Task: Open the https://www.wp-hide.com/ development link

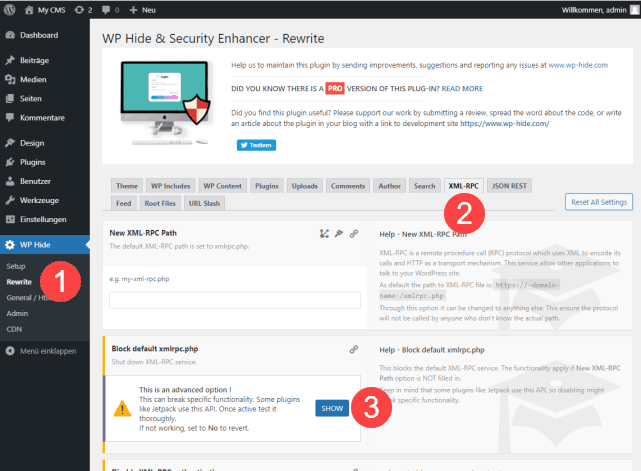Action: [x=504, y=123]
